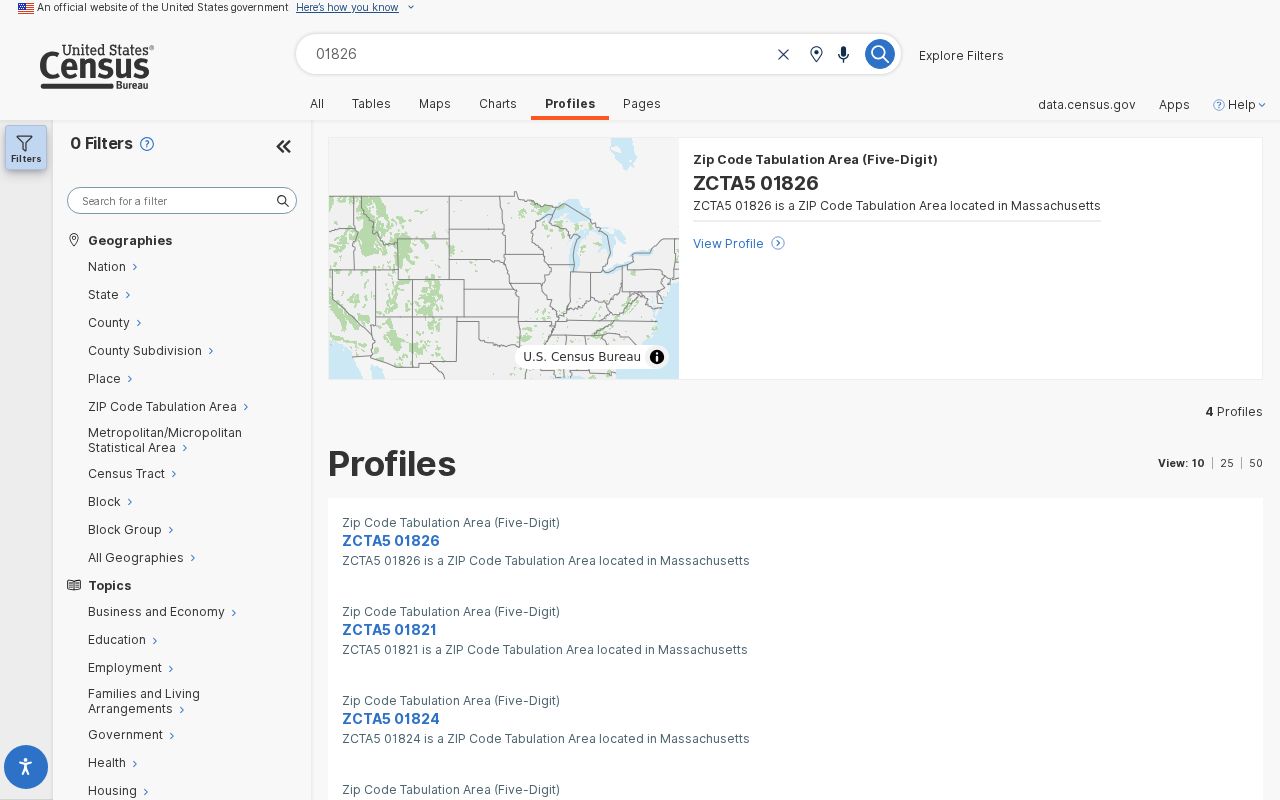Expand the Education topic filter
The height and width of the screenshot is (800, 1280).
(122, 640)
